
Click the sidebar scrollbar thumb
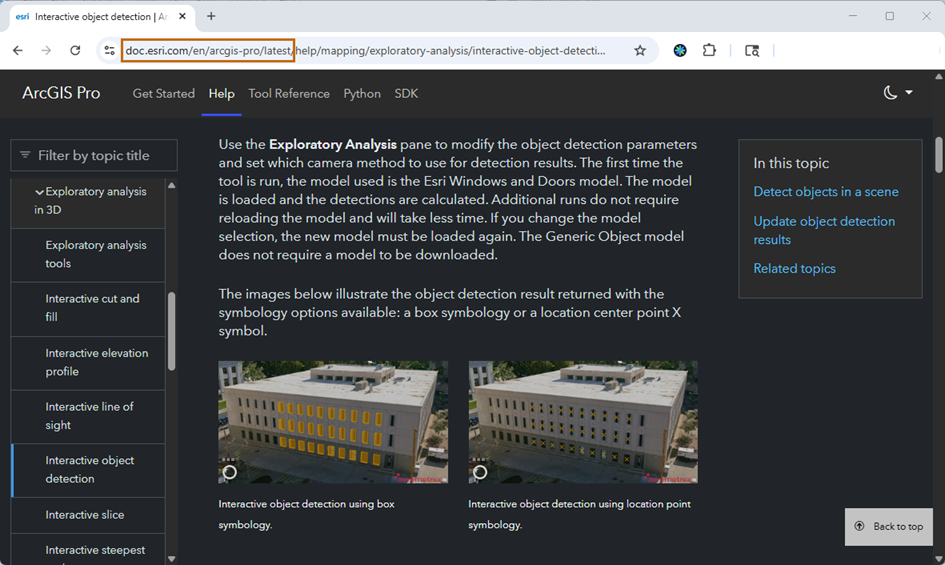click(172, 331)
